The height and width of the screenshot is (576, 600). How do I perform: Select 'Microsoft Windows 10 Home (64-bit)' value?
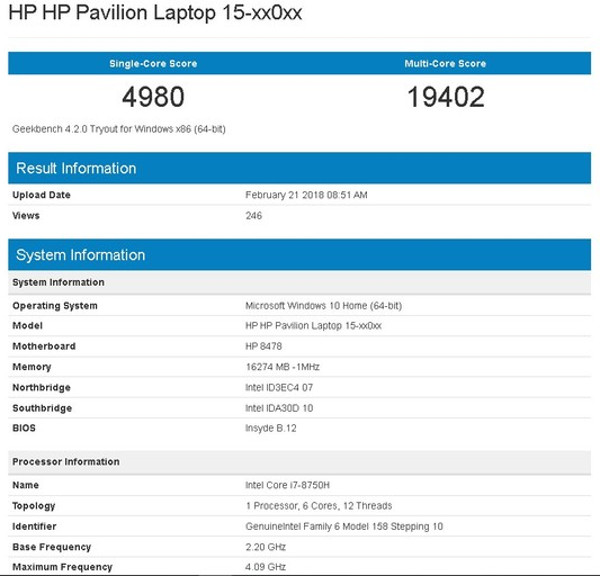pos(324,306)
